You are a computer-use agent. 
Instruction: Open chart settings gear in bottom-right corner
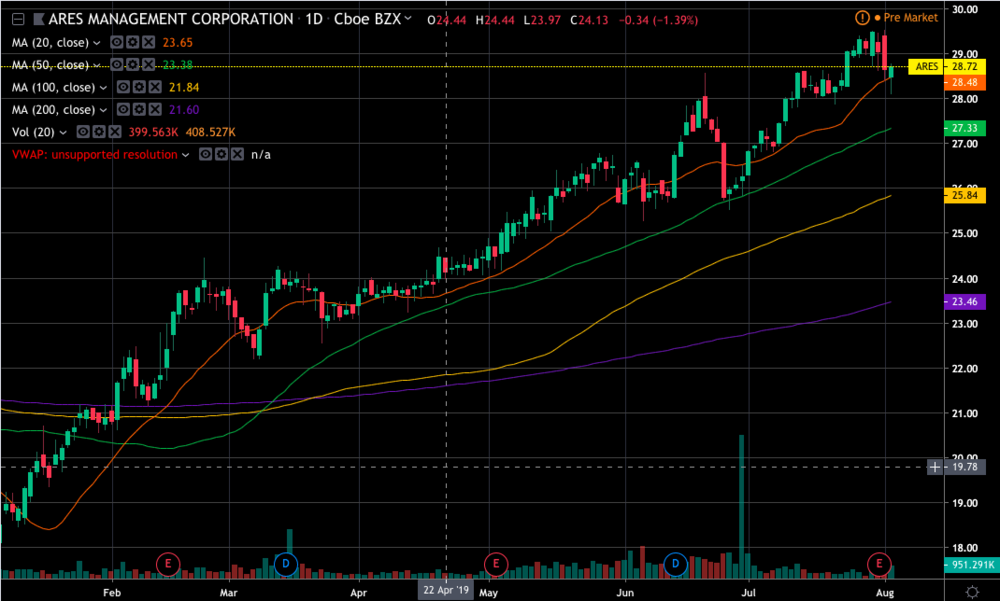point(973,590)
